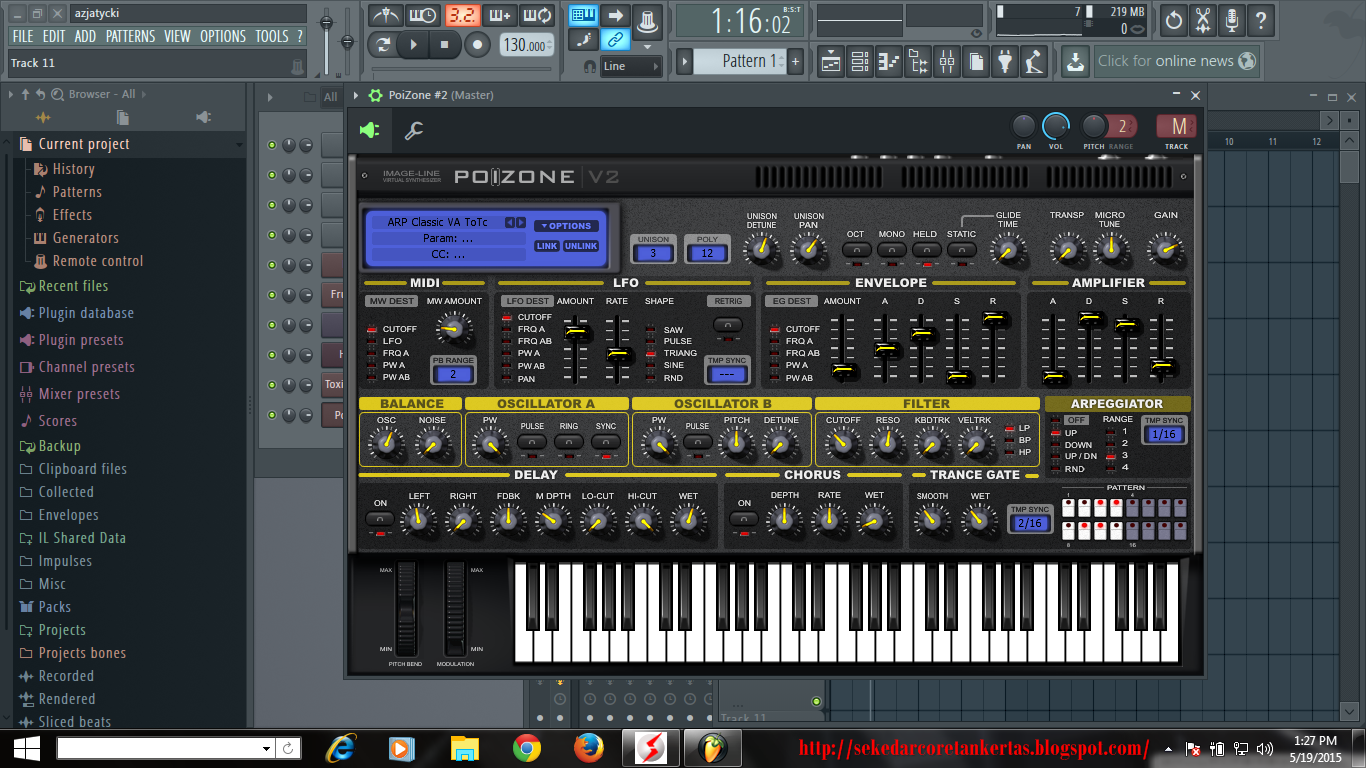Click the wait for input icon
Image resolution: width=1366 pixels, height=768 pixels.
[x=423, y=15]
